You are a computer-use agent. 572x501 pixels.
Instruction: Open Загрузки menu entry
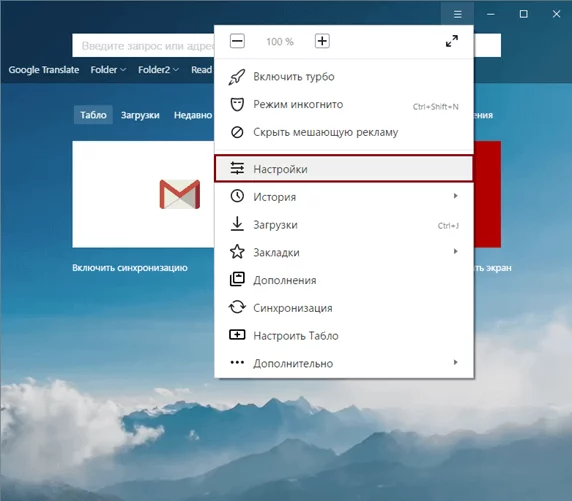[344, 224]
